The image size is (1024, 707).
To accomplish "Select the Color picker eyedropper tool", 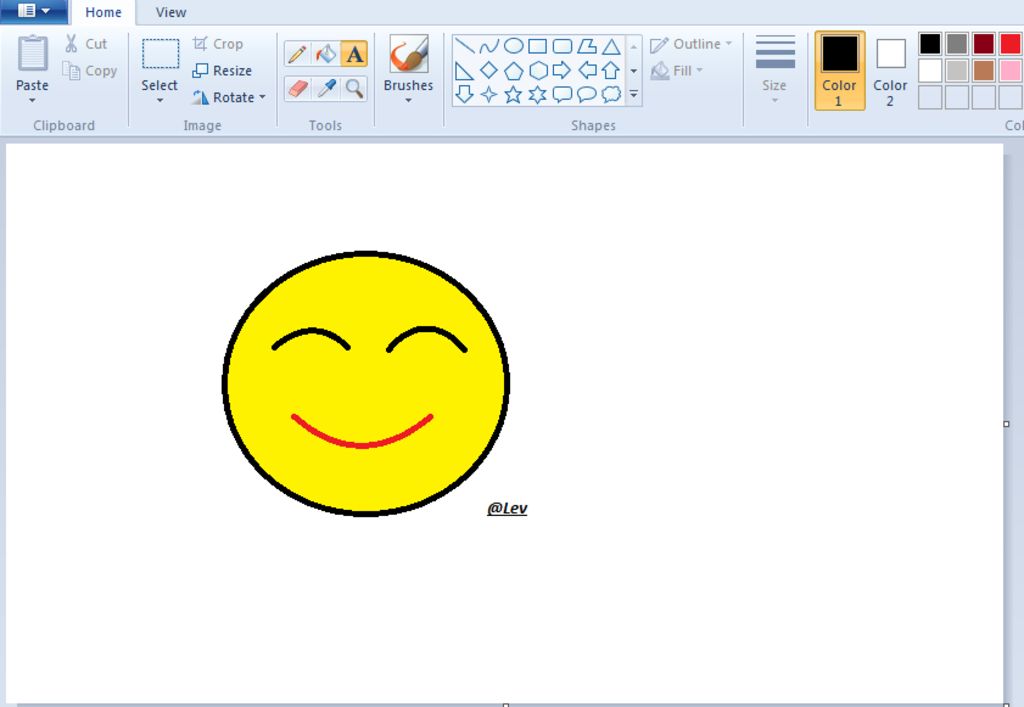I will pos(326,88).
